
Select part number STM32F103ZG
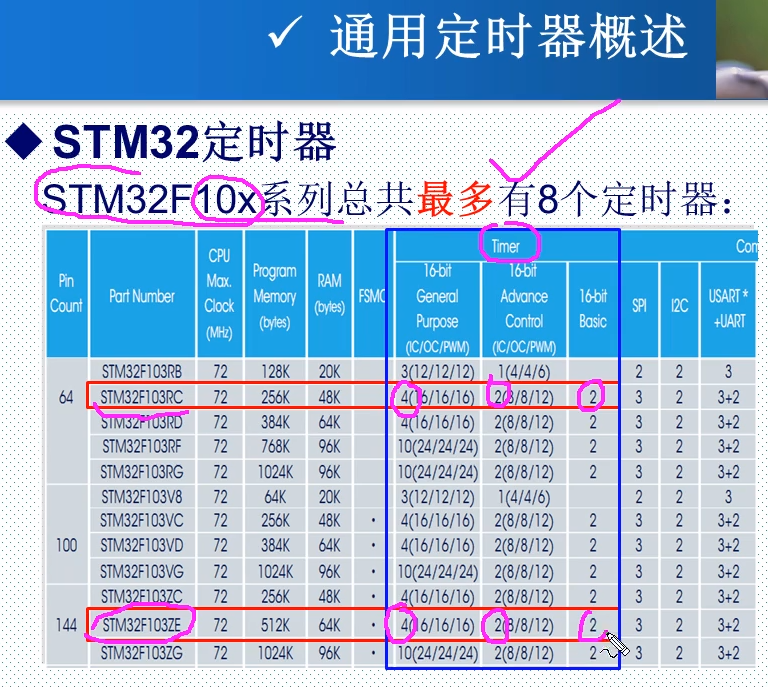142,653
